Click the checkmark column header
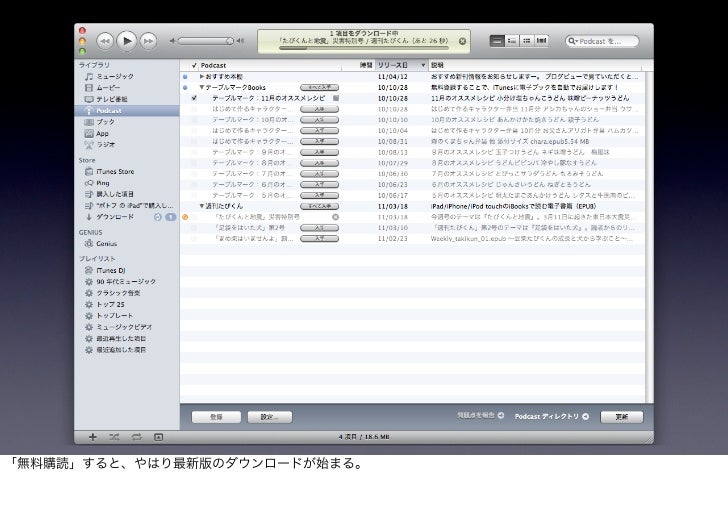 pyautogui.click(x=194, y=65)
